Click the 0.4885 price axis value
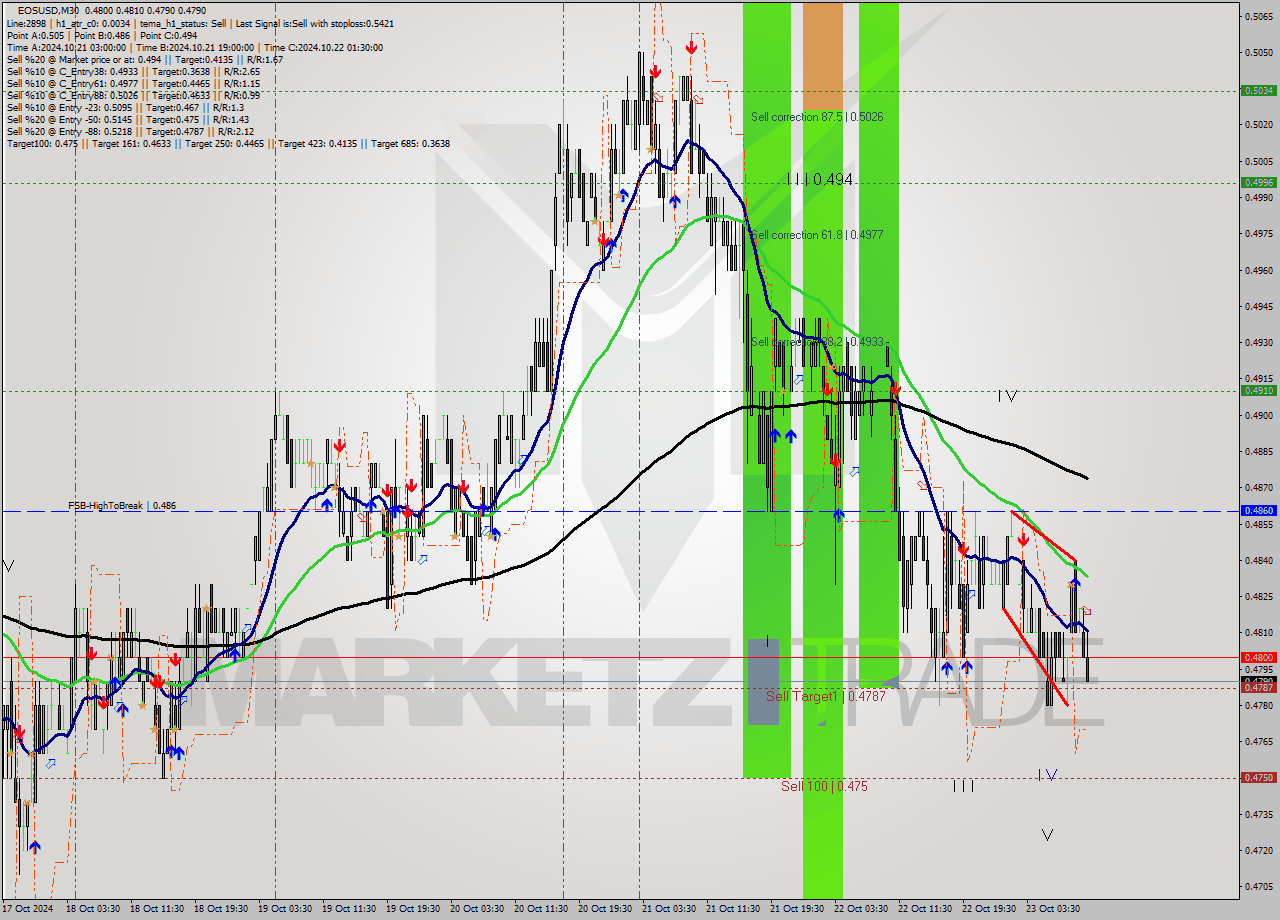This screenshot has width=1280, height=920. tap(1259, 451)
